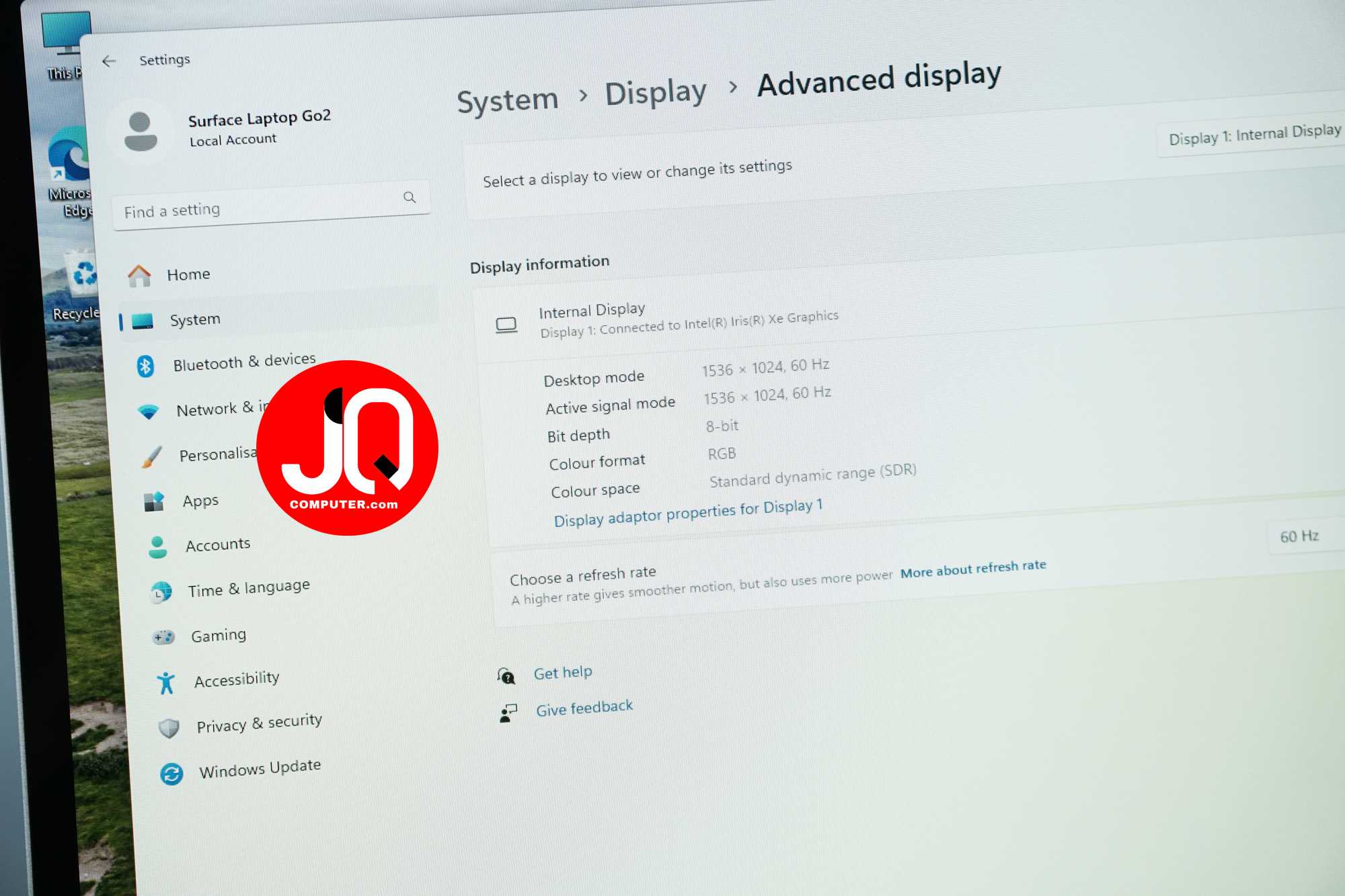The height and width of the screenshot is (896, 1345).
Task: Open Bluetooth & devices settings
Action: [244, 362]
